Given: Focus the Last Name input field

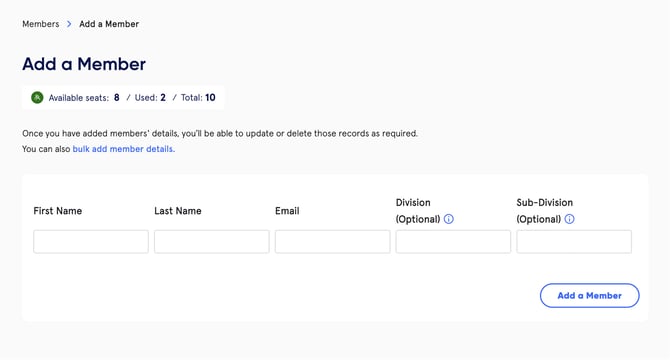Looking at the screenshot, I should pos(212,242).
